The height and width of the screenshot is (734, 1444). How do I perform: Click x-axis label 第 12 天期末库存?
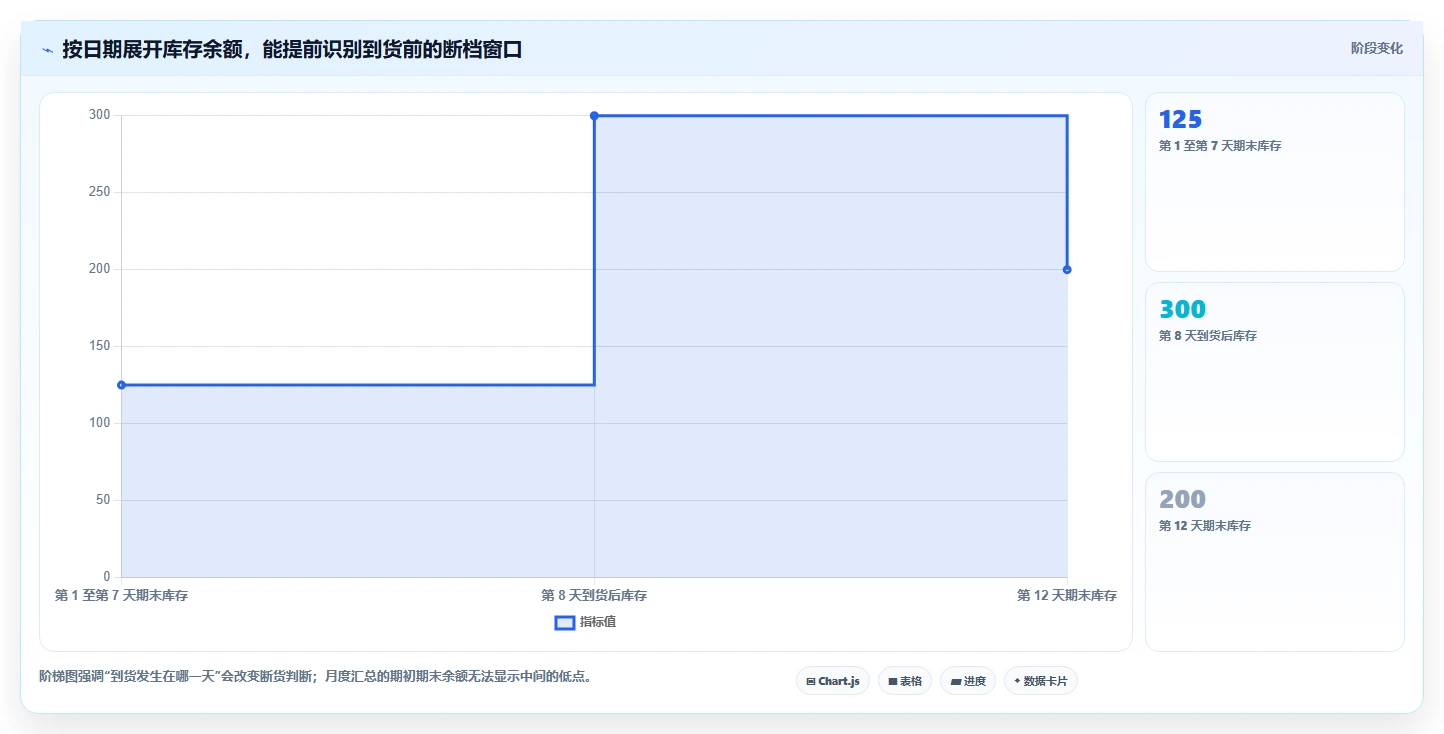click(x=1067, y=596)
